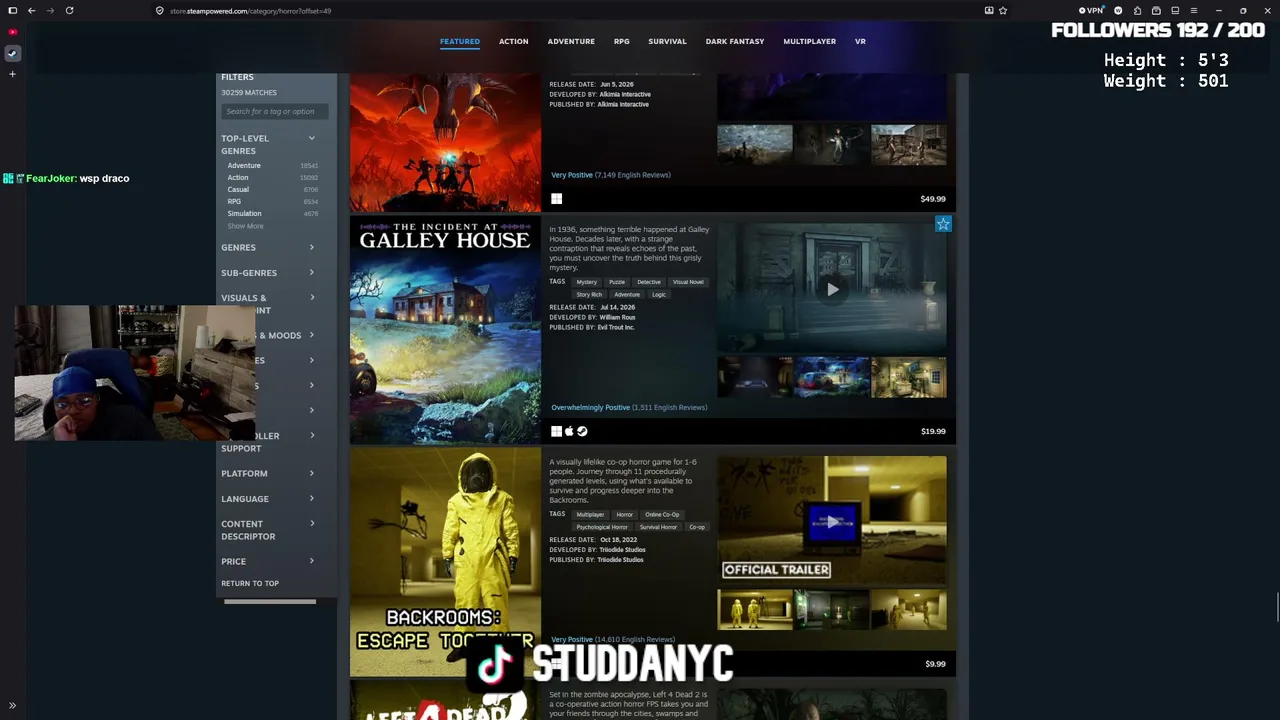Open the VPN button in browser toolbar

[1090, 10]
